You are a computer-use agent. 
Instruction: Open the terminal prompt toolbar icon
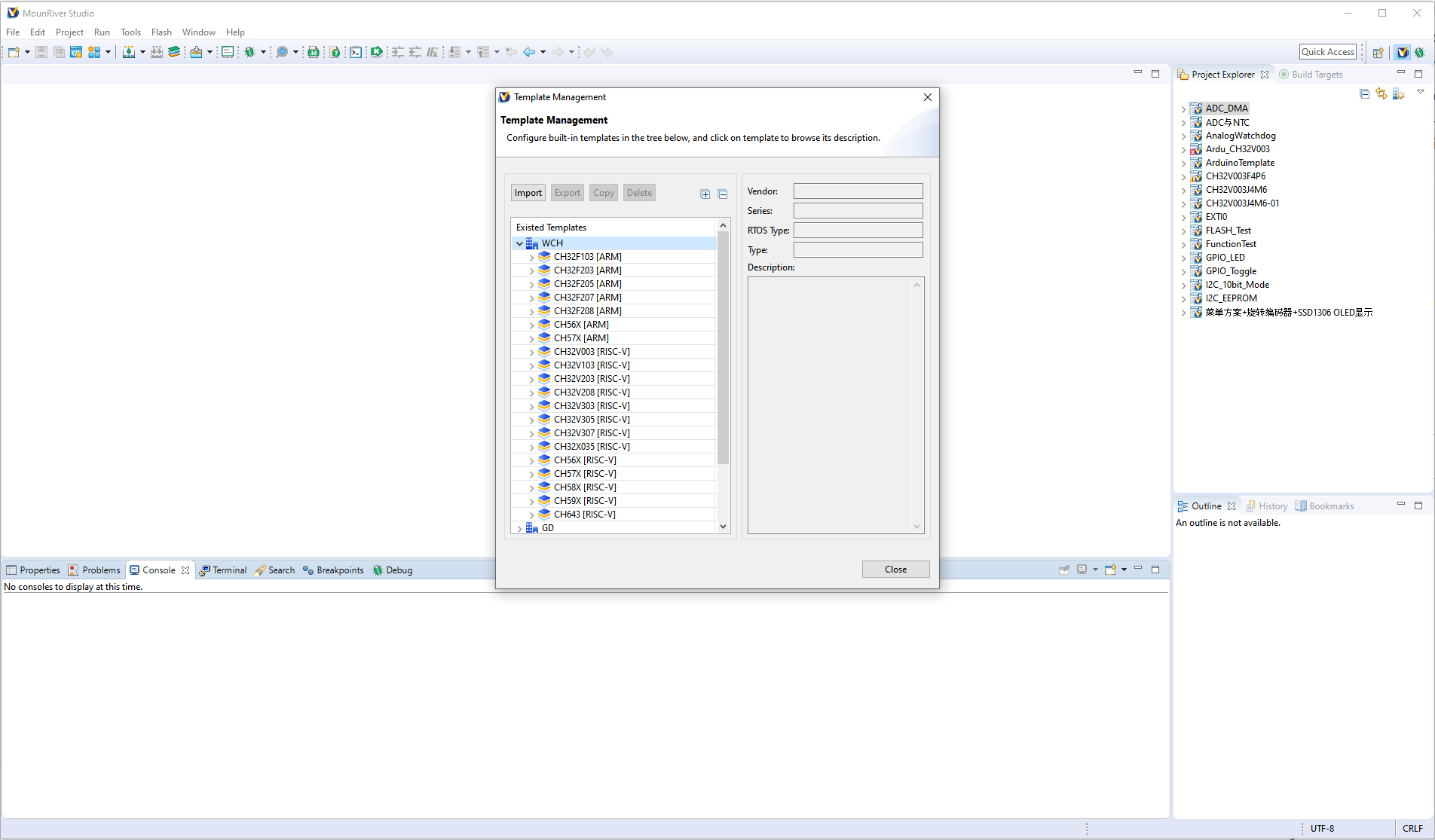click(356, 52)
